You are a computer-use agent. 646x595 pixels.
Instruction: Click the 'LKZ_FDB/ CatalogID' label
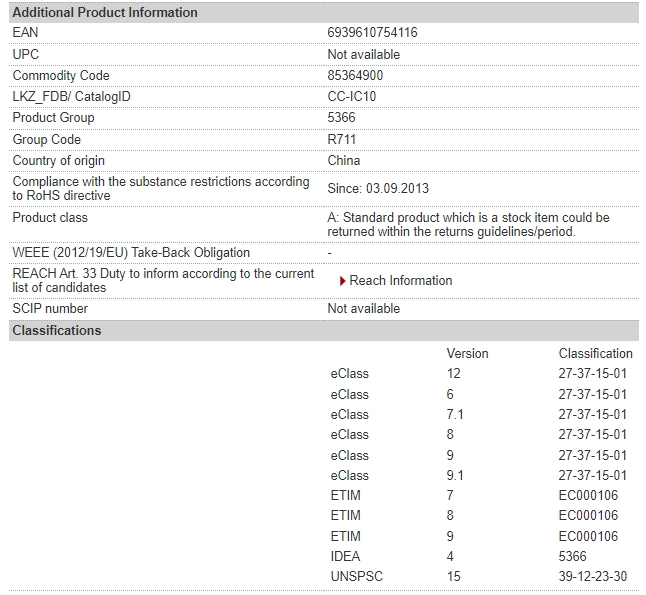(71, 96)
